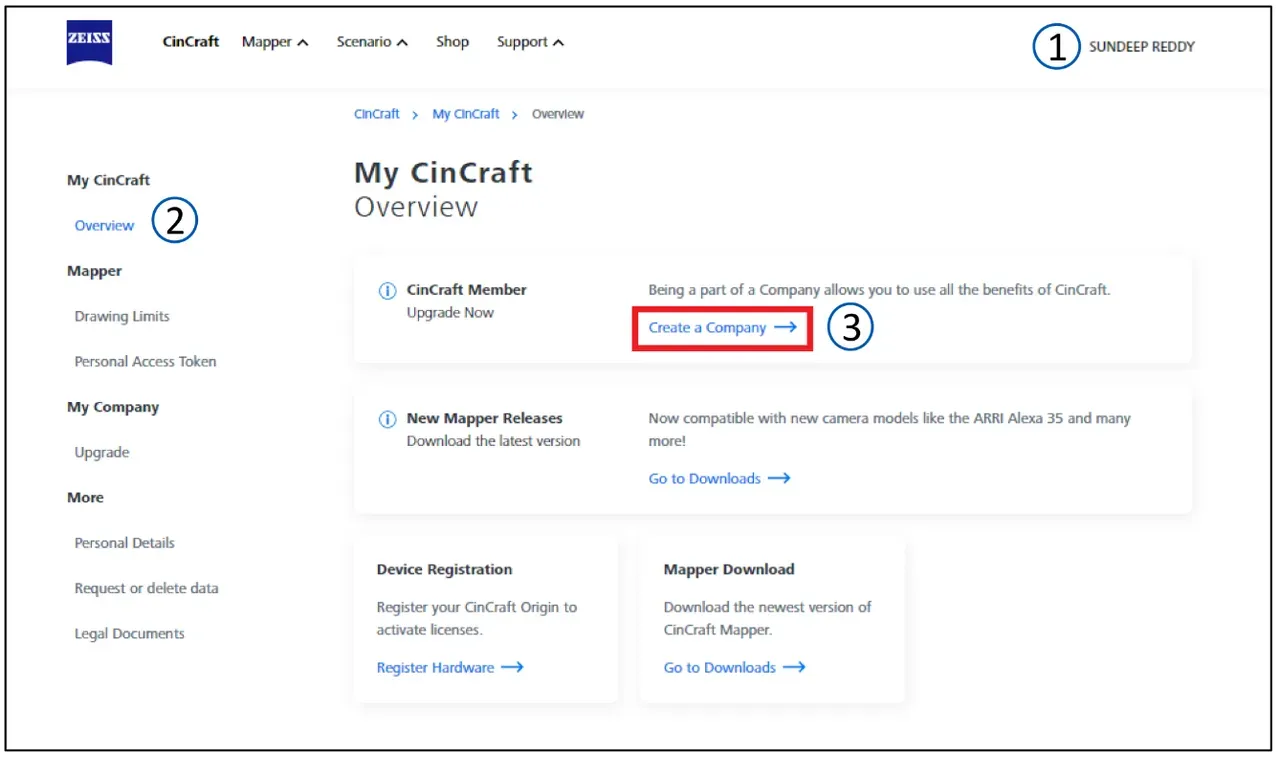Click the More sidebar heading
The width and height of the screenshot is (1280, 757).
coord(85,498)
